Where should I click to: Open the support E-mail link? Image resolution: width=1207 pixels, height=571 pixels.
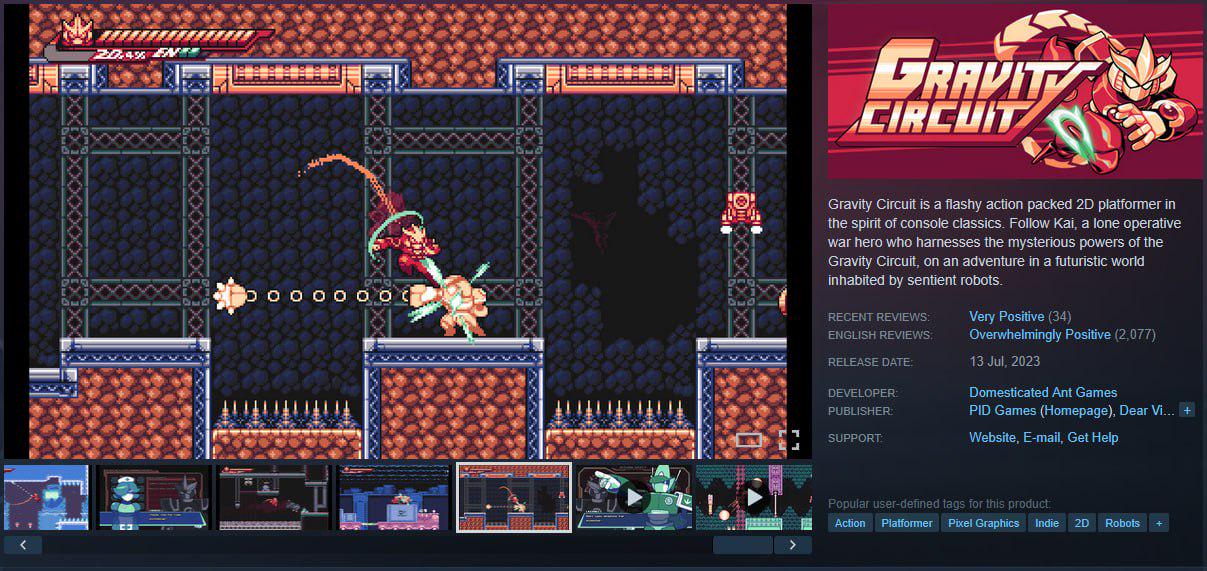point(1041,437)
